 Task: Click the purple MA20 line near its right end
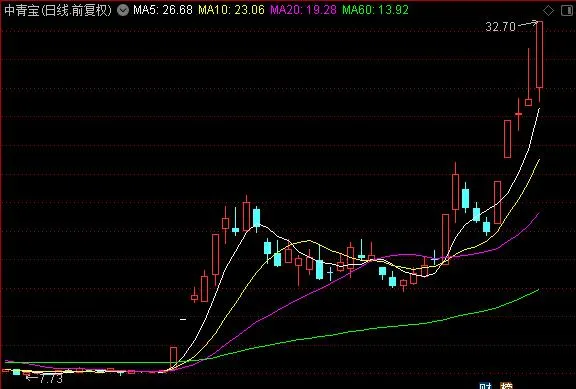(x=531, y=220)
